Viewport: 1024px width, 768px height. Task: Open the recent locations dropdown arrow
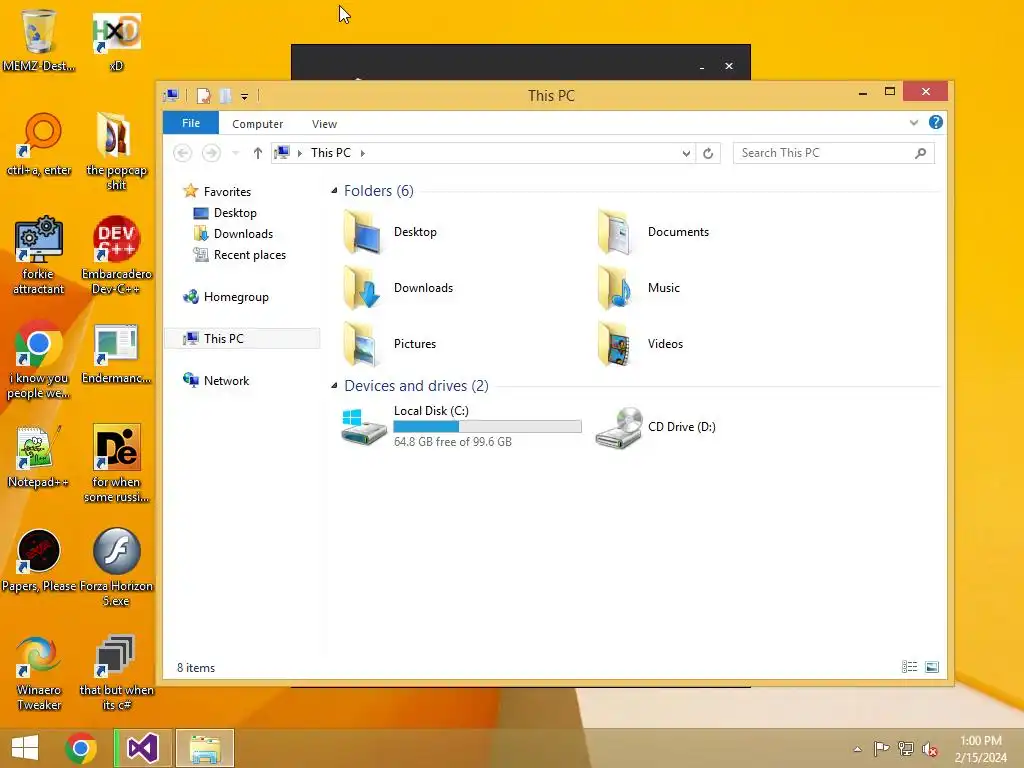click(235, 153)
